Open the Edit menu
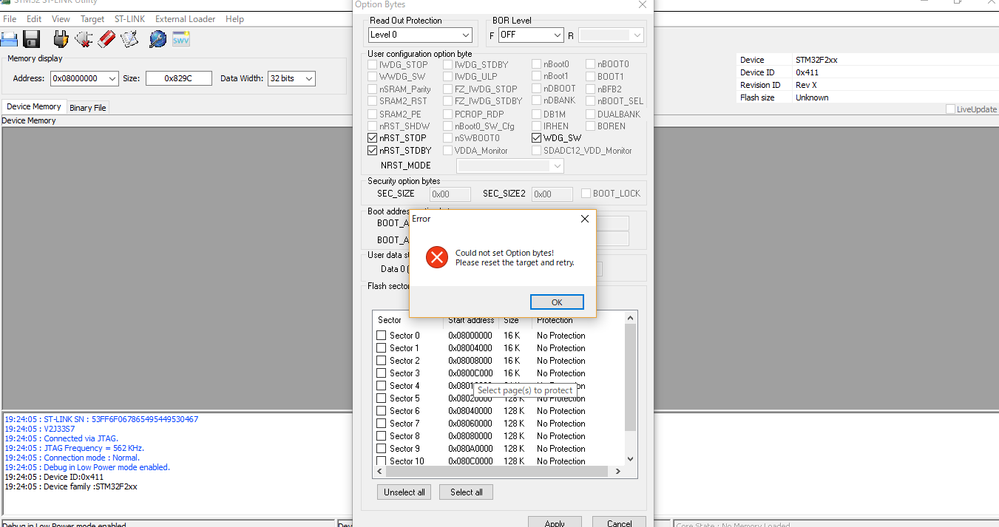The image size is (999, 527). point(34,19)
